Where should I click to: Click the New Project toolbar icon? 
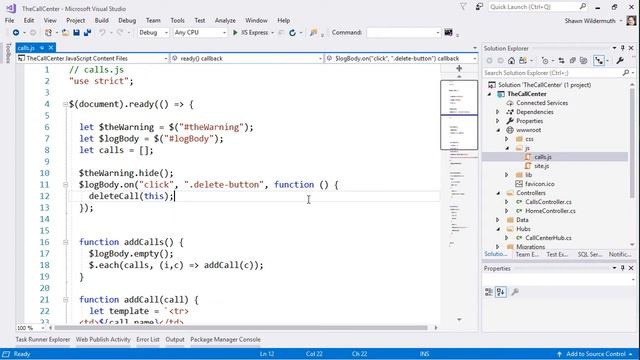pos(48,32)
